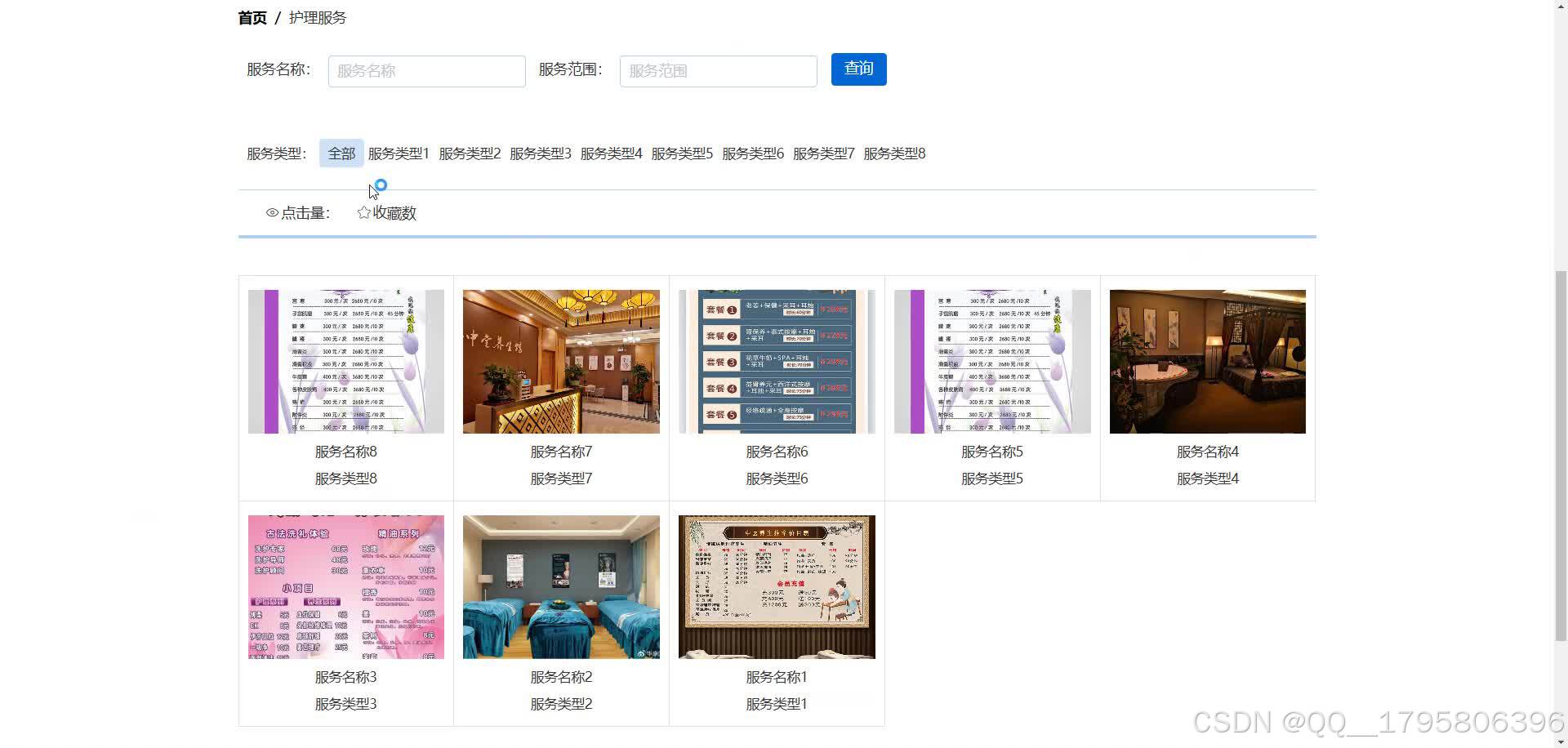Image resolution: width=1568 pixels, height=748 pixels.
Task: Open the 服务名称8 price list thumbnail
Action: [345, 361]
